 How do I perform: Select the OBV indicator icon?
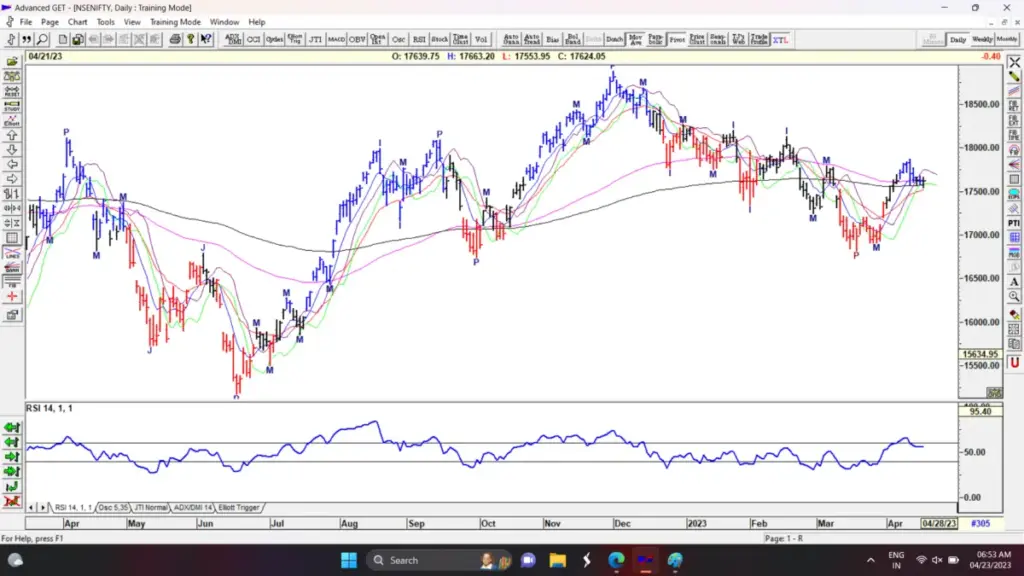click(357, 39)
